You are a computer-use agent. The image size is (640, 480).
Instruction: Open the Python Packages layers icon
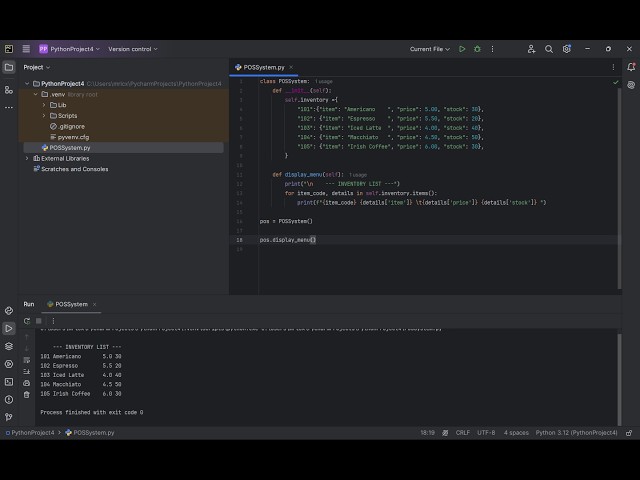(x=9, y=346)
